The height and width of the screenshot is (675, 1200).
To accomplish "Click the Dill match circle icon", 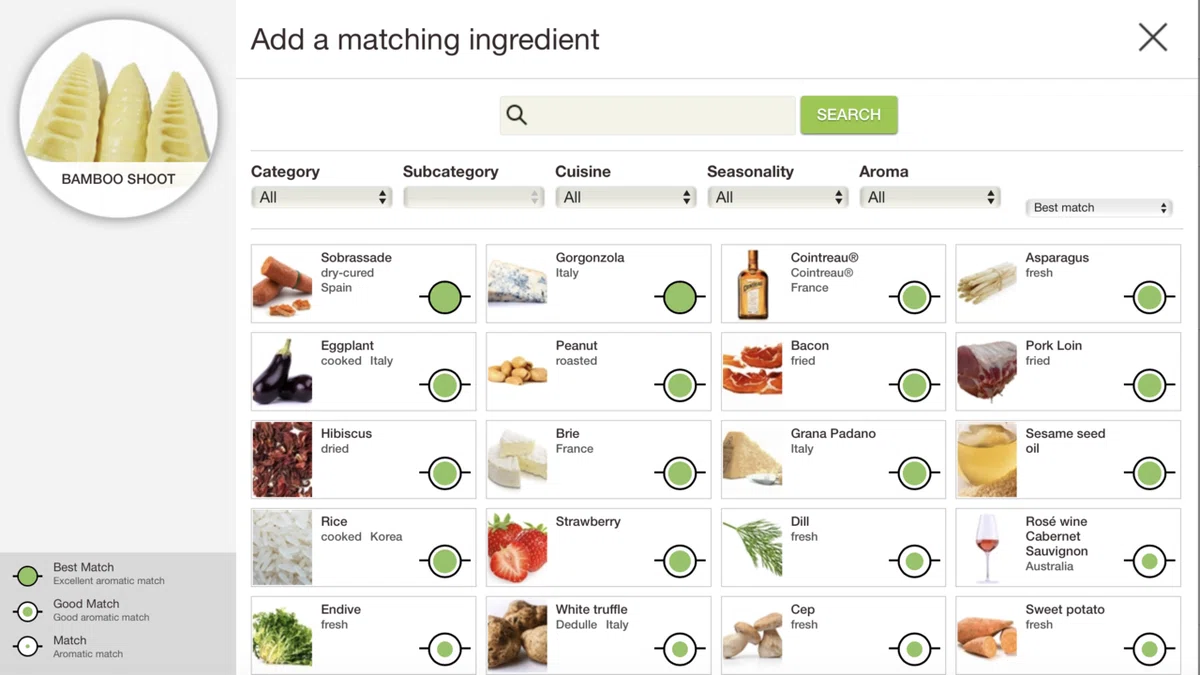I will [914, 561].
